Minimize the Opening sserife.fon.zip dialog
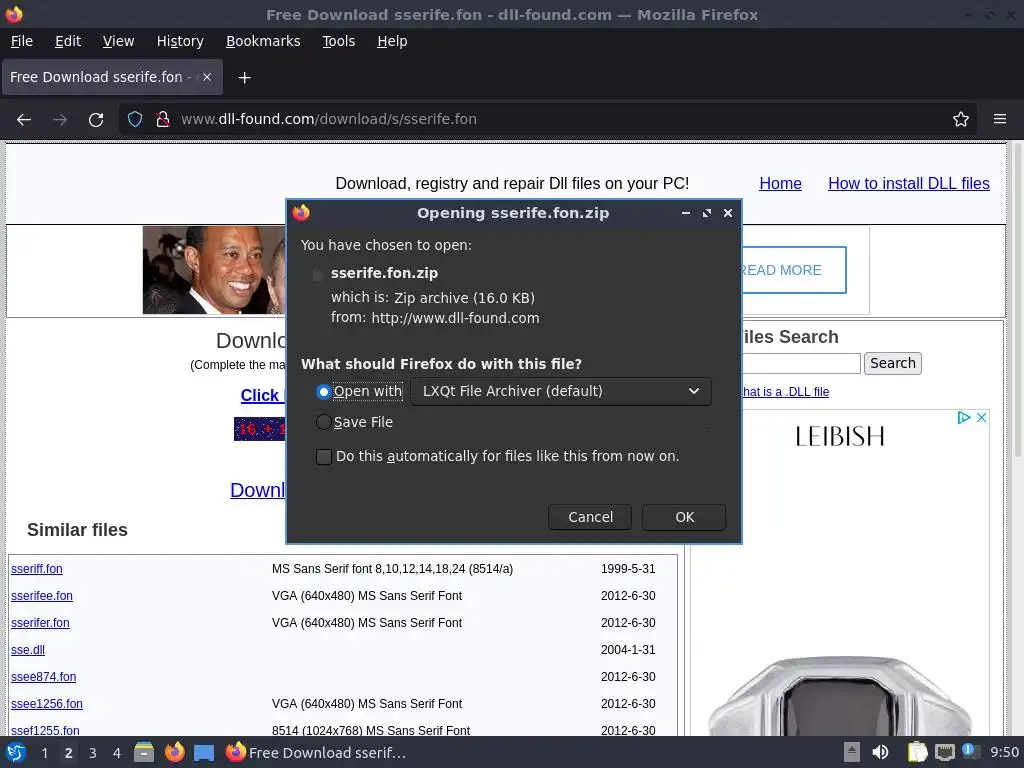1024x768 pixels. point(686,213)
